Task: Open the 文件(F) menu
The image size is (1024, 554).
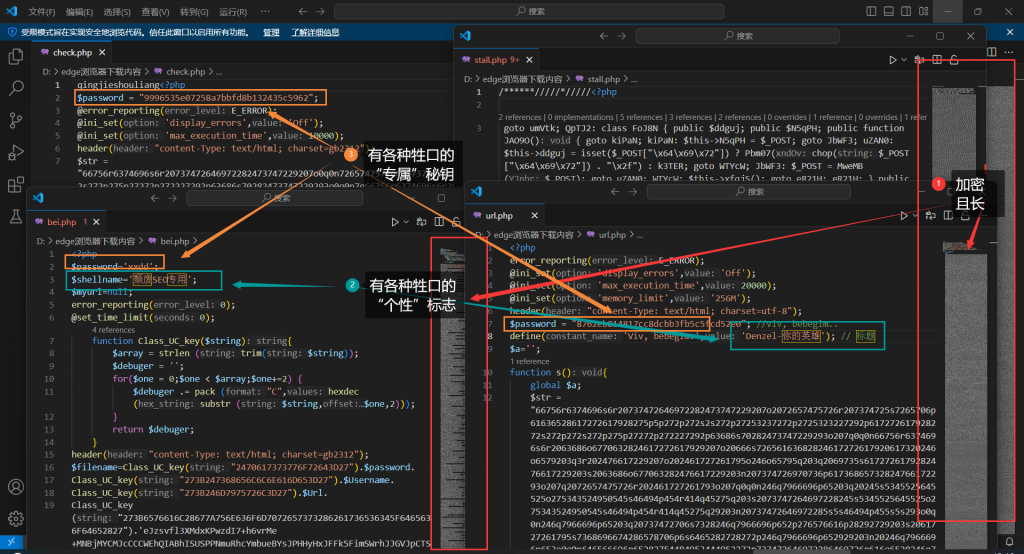Action: coord(42,12)
